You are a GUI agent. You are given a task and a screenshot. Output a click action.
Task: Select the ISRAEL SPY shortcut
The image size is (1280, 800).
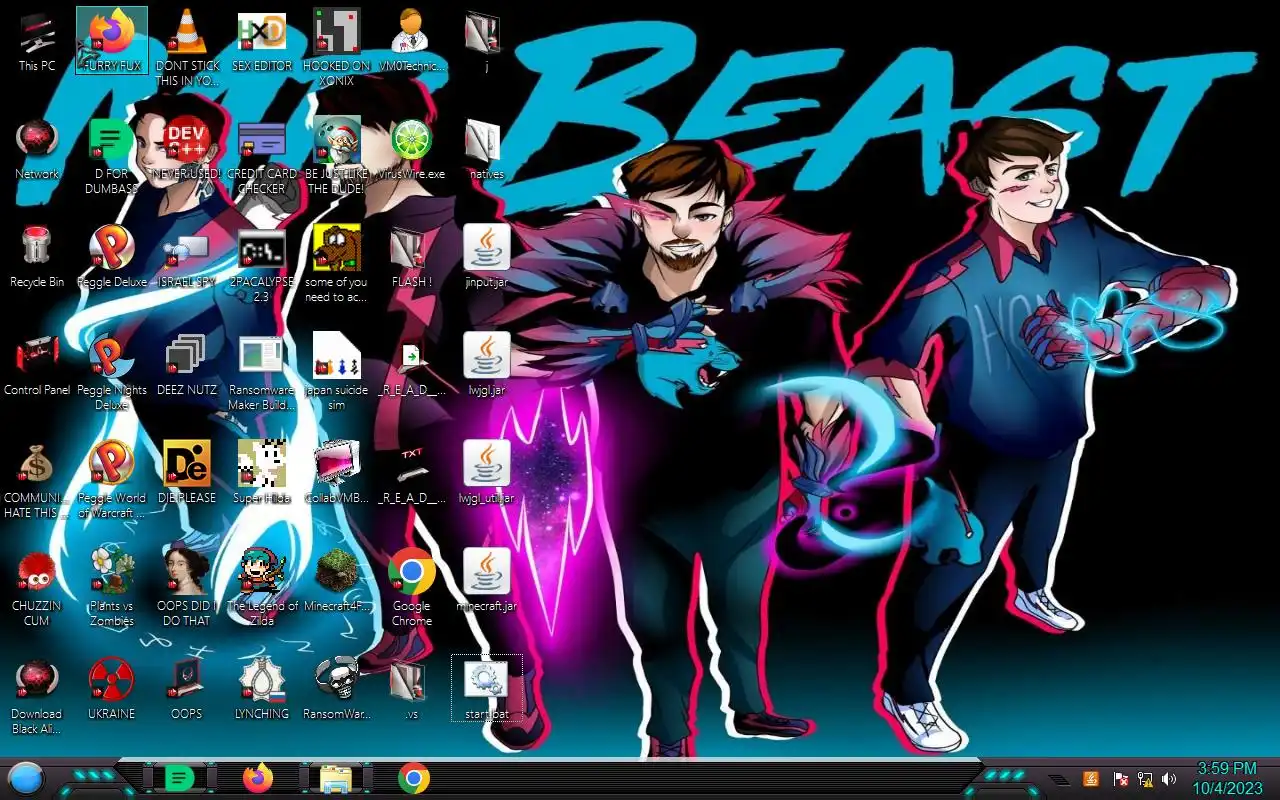187,257
